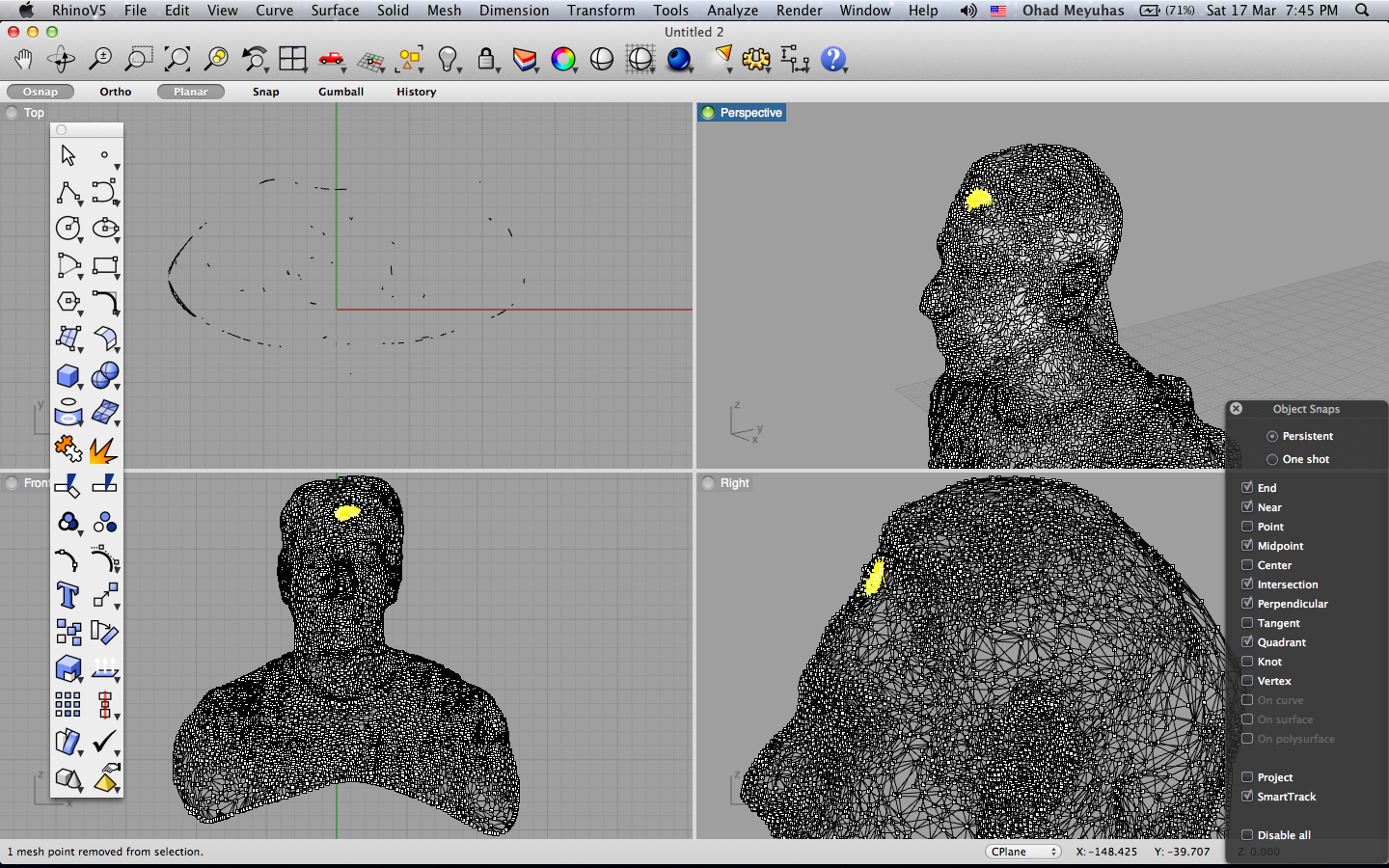Viewport: 1389px width, 868px height.
Task: Select the One shot radio option
Action: [1272, 459]
